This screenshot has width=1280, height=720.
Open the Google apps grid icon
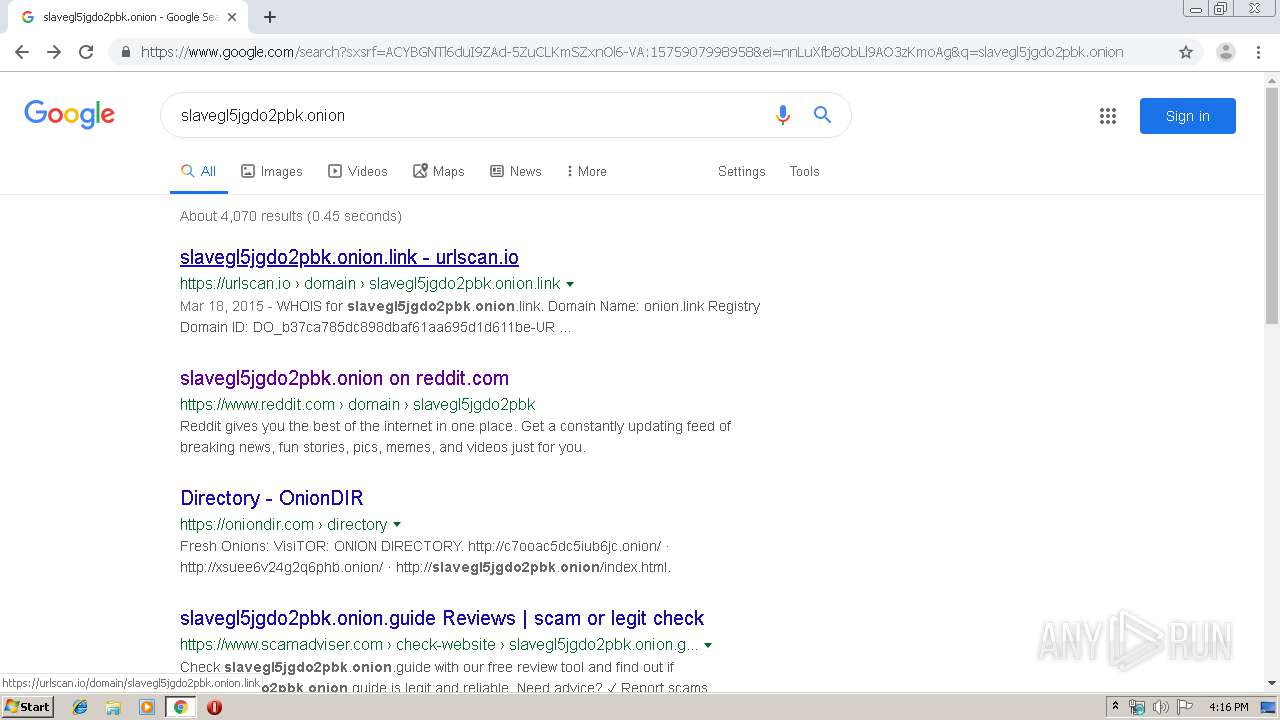1108,116
